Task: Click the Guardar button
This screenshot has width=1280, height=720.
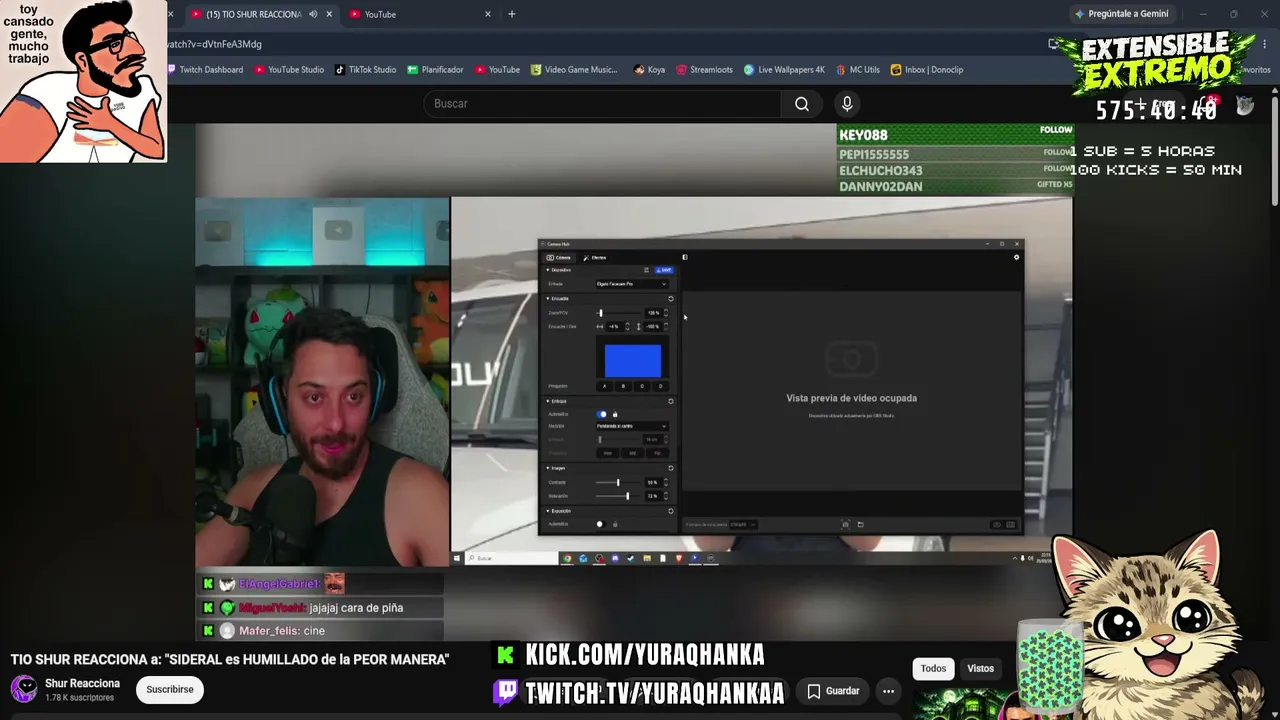Action: pos(833,691)
